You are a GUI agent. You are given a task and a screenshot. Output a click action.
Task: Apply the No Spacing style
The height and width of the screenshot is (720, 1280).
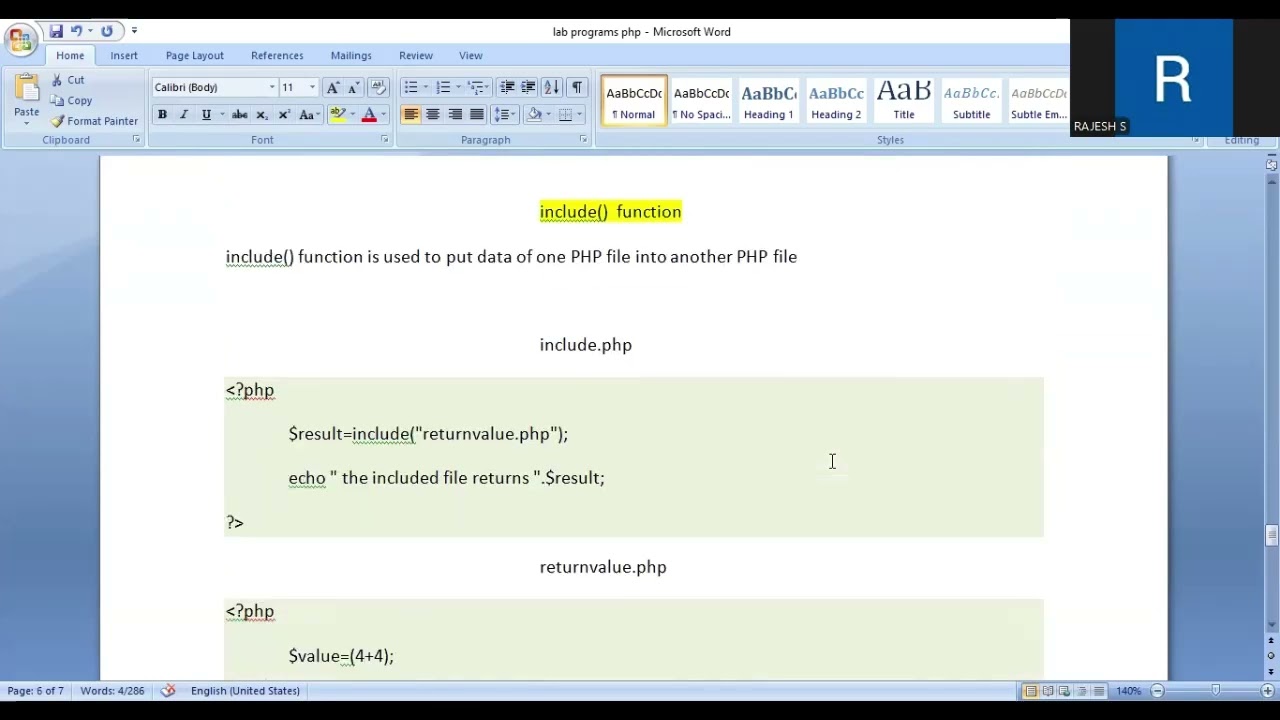(x=701, y=100)
